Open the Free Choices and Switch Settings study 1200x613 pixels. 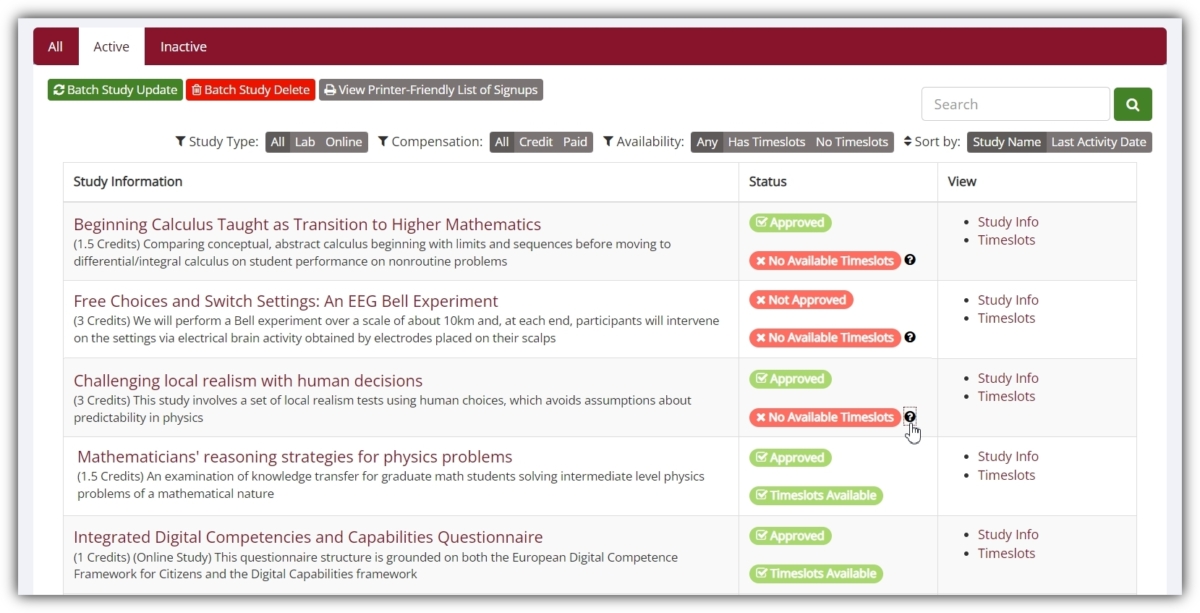285,301
